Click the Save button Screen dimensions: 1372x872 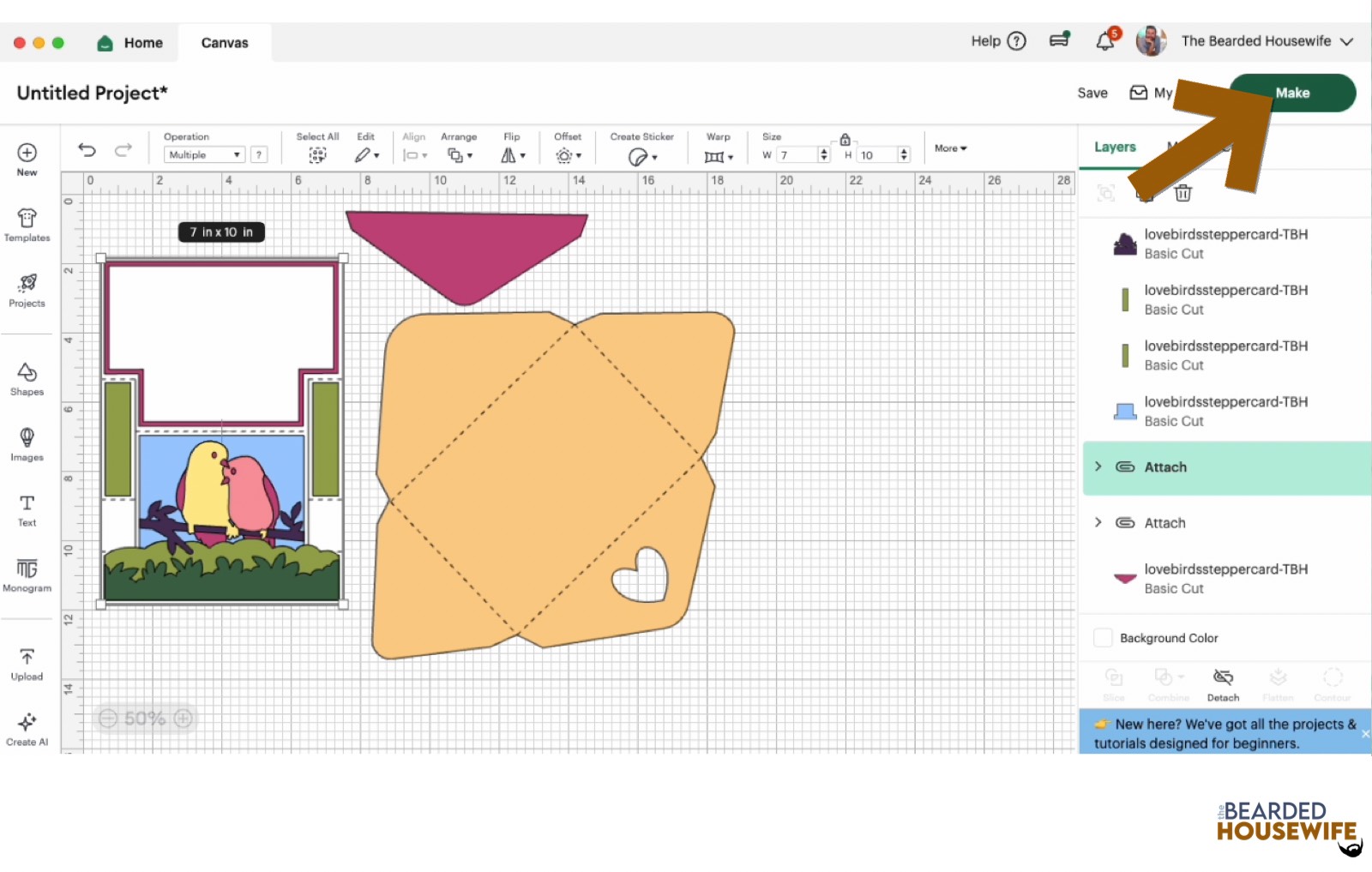point(1092,93)
